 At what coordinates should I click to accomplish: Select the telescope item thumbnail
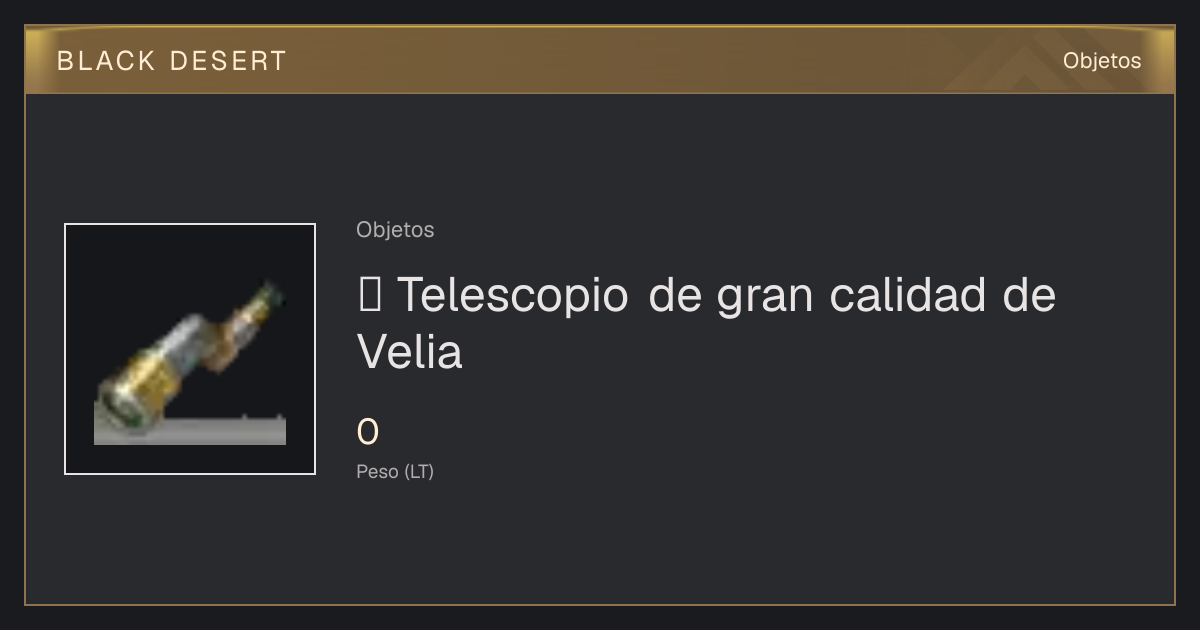click(x=190, y=349)
